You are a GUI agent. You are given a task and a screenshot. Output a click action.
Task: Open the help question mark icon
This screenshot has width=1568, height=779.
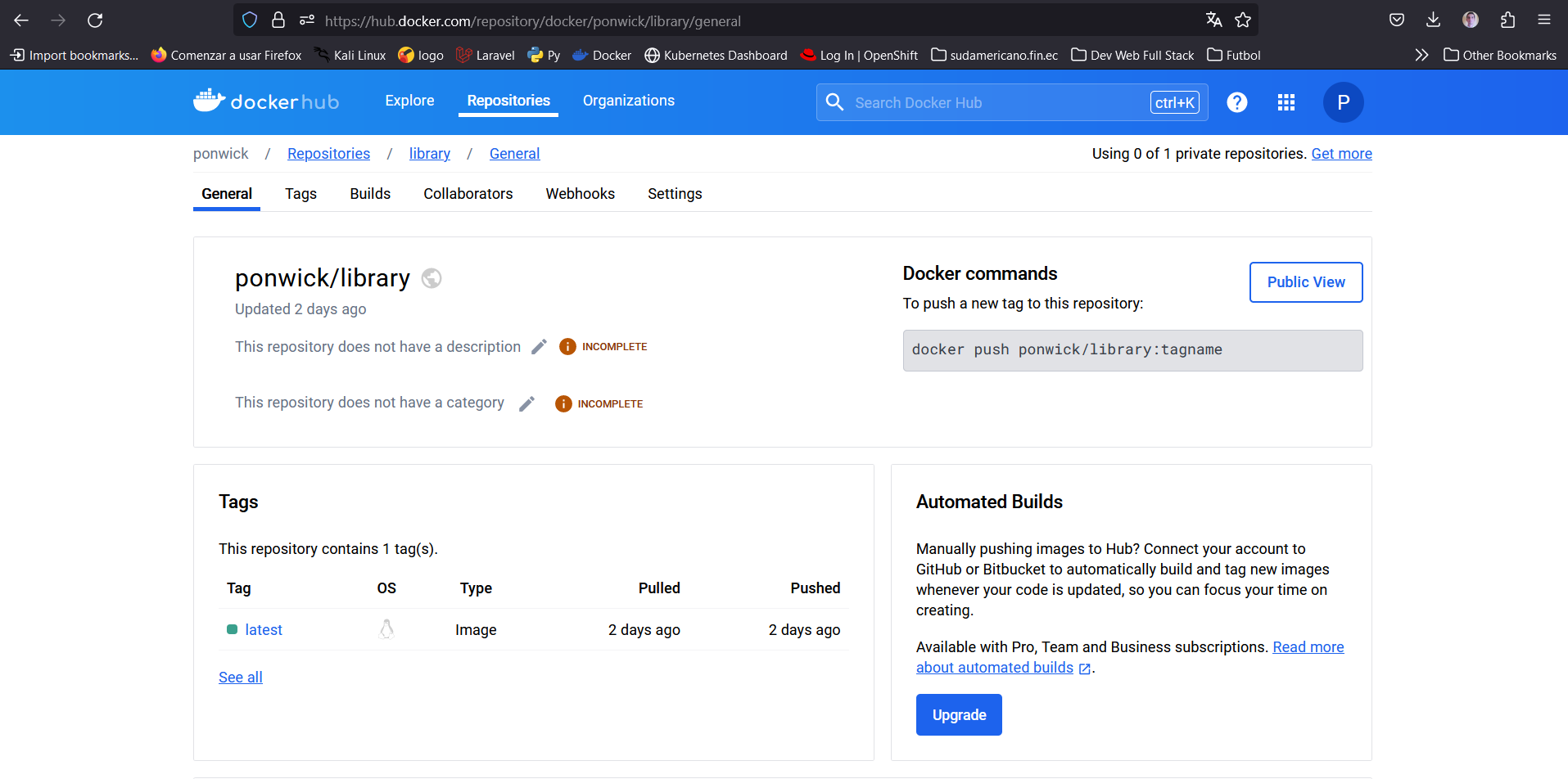[1236, 102]
